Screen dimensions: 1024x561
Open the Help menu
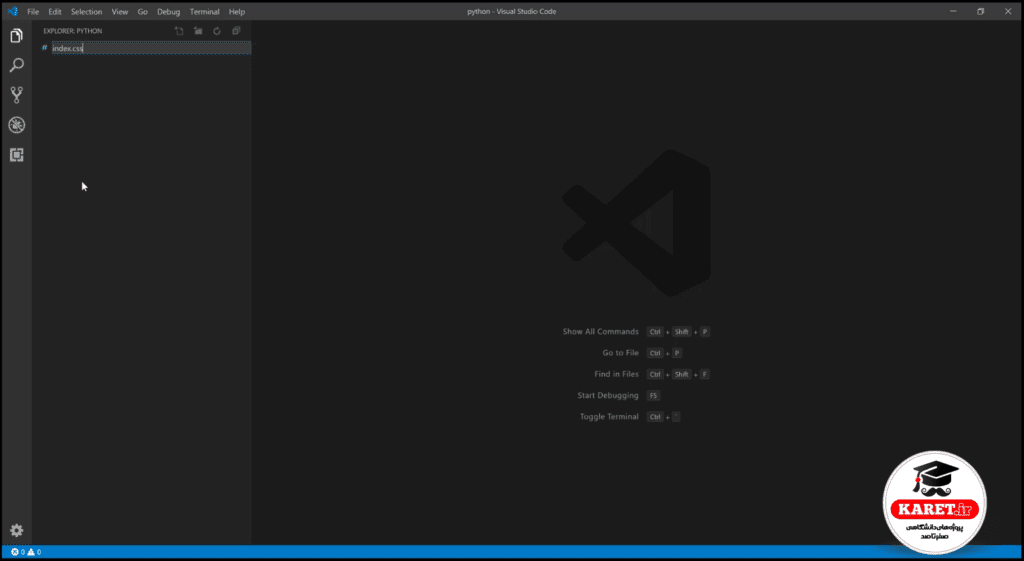[x=237, y=12]
